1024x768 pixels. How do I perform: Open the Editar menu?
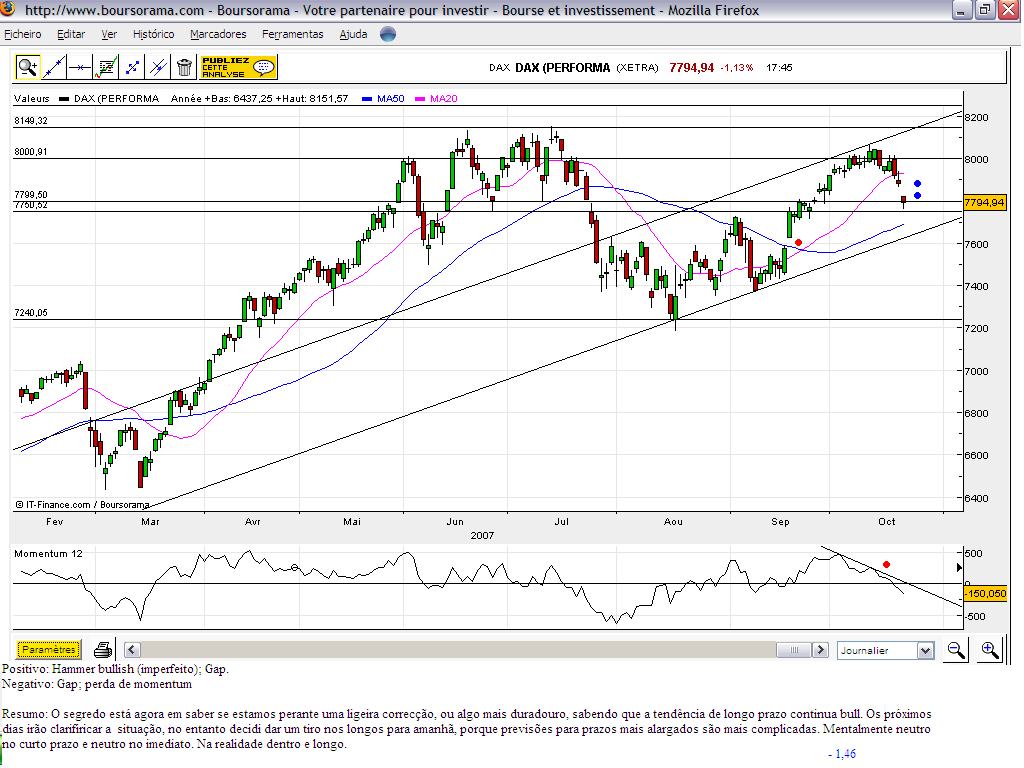click(71, 34)
